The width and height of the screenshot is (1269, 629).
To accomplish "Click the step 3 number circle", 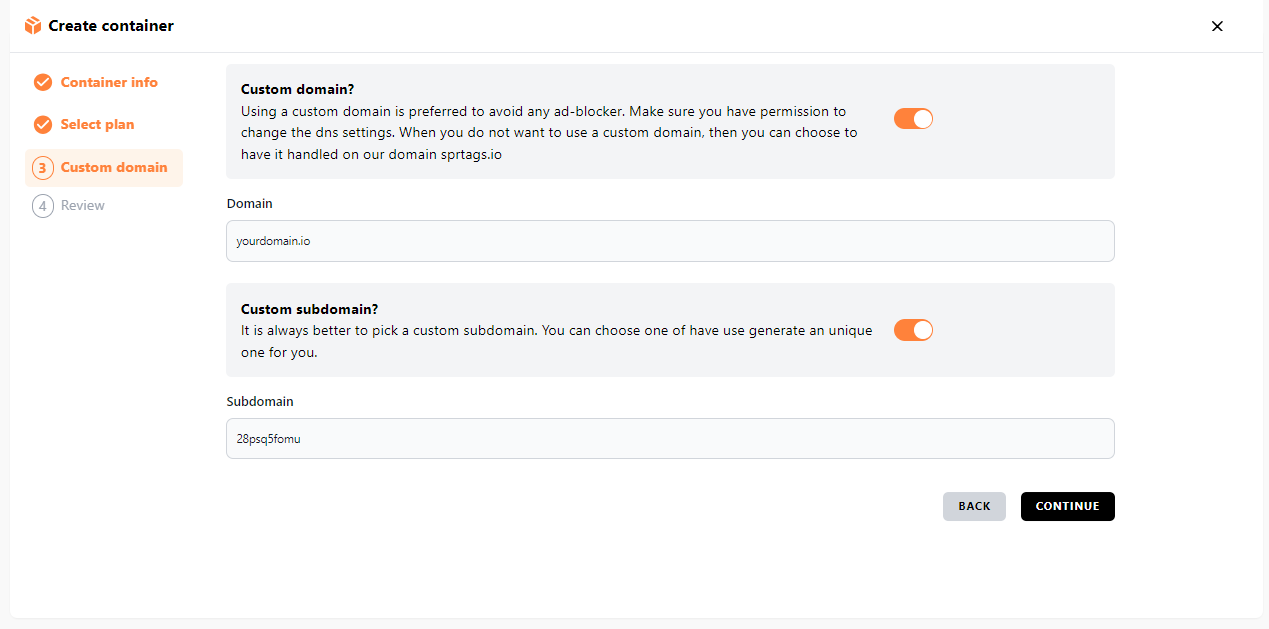I will (43, 167).
